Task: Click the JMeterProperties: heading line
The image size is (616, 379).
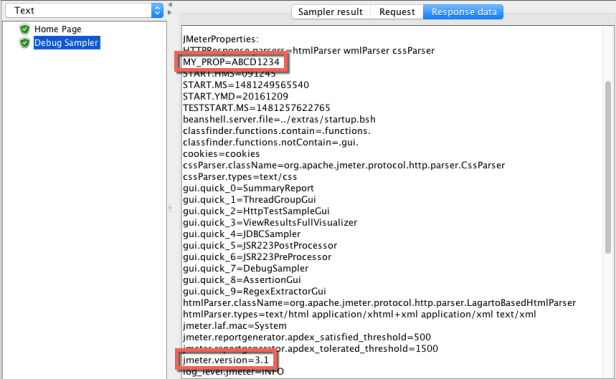Action: (221, 39)
